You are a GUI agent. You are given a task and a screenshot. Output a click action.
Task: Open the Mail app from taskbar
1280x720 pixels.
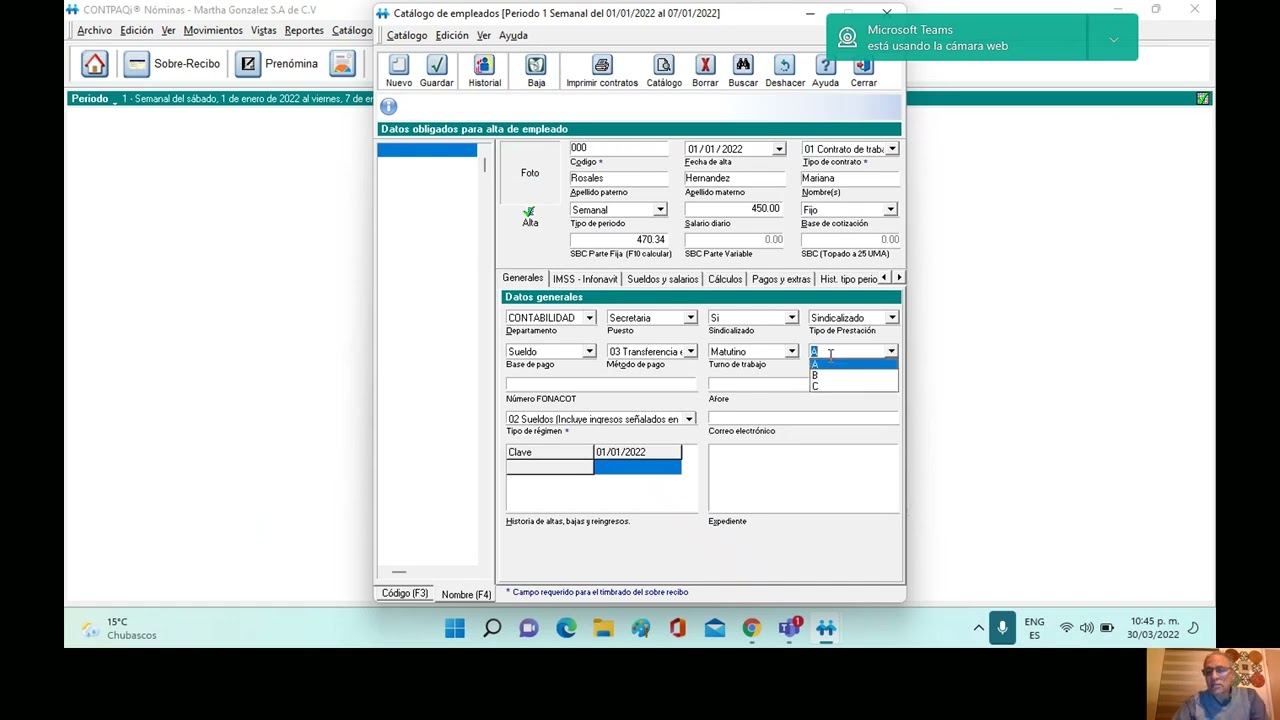pos(714,628)
